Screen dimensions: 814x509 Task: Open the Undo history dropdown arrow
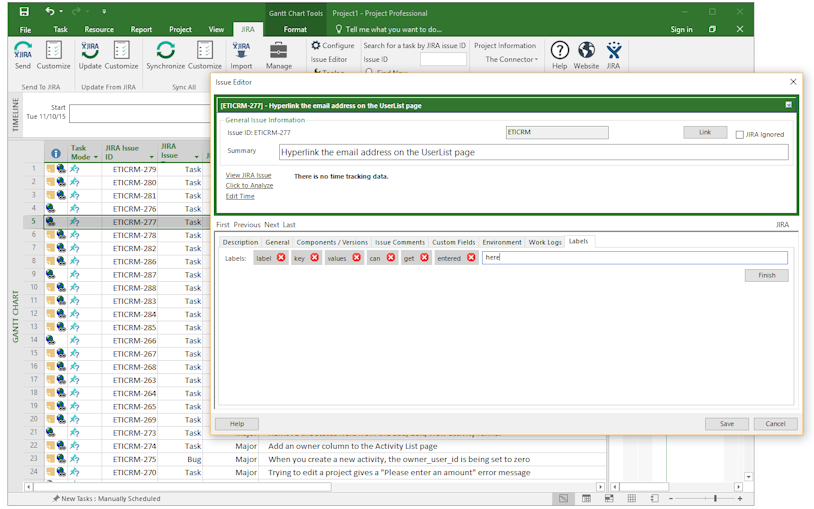pos(61,11)
